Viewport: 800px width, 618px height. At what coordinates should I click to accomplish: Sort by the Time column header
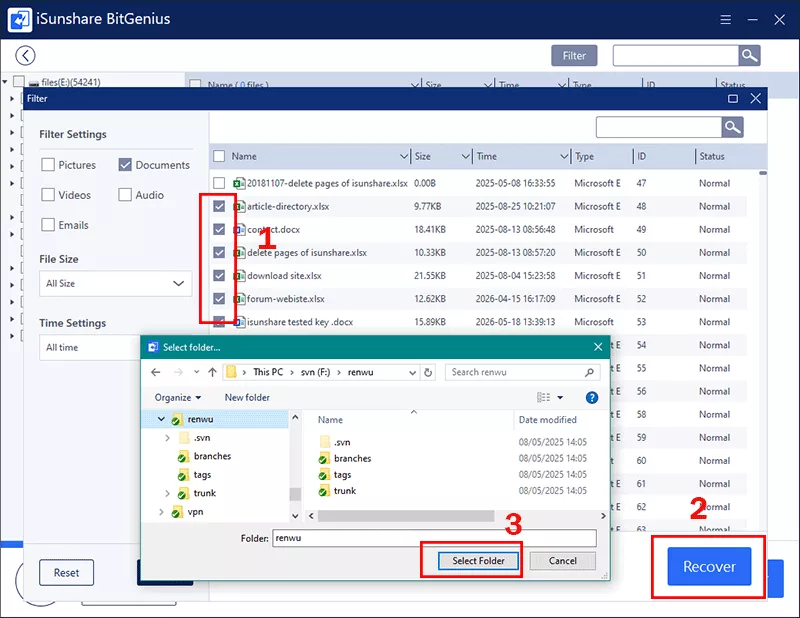click(487, 156)
